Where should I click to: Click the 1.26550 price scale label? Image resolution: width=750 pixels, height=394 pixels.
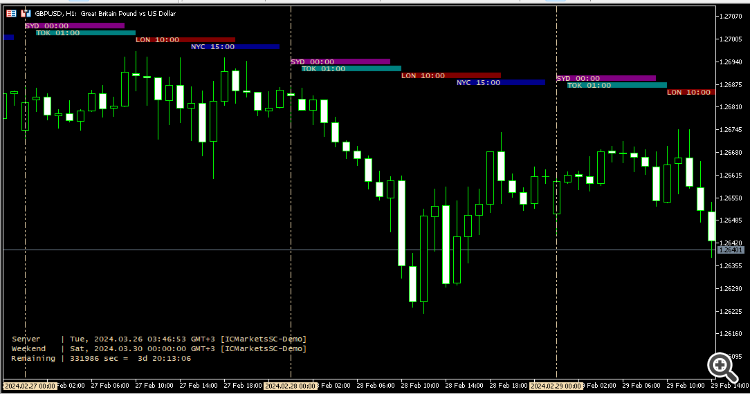click(730, 197)
